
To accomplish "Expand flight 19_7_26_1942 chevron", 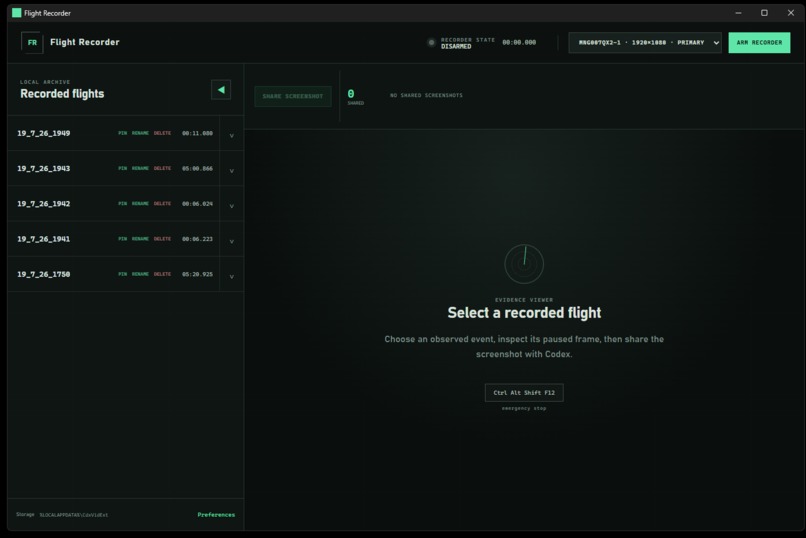I will [232, 206].
